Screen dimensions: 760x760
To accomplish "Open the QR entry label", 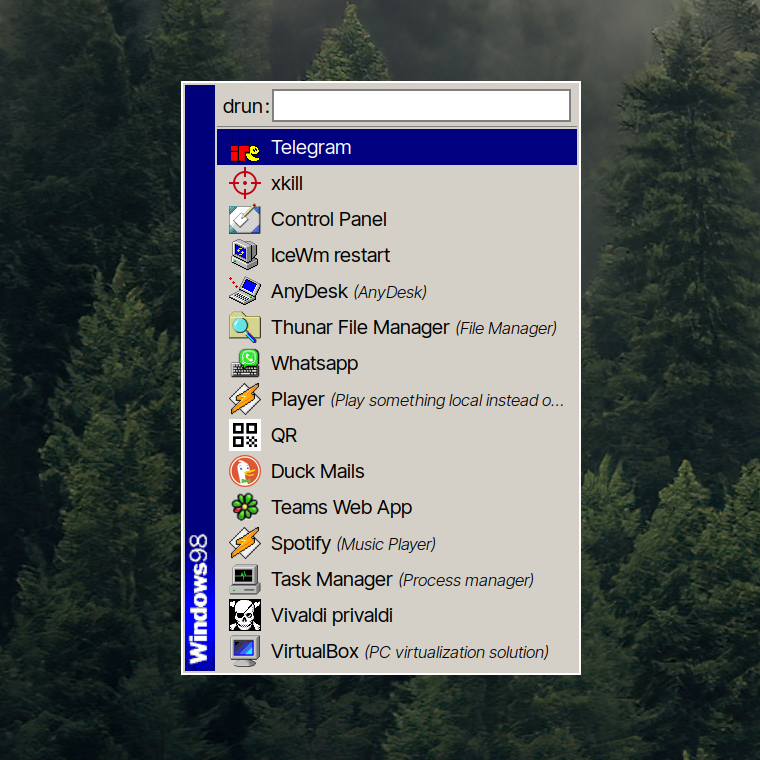I will click(284, 435).
